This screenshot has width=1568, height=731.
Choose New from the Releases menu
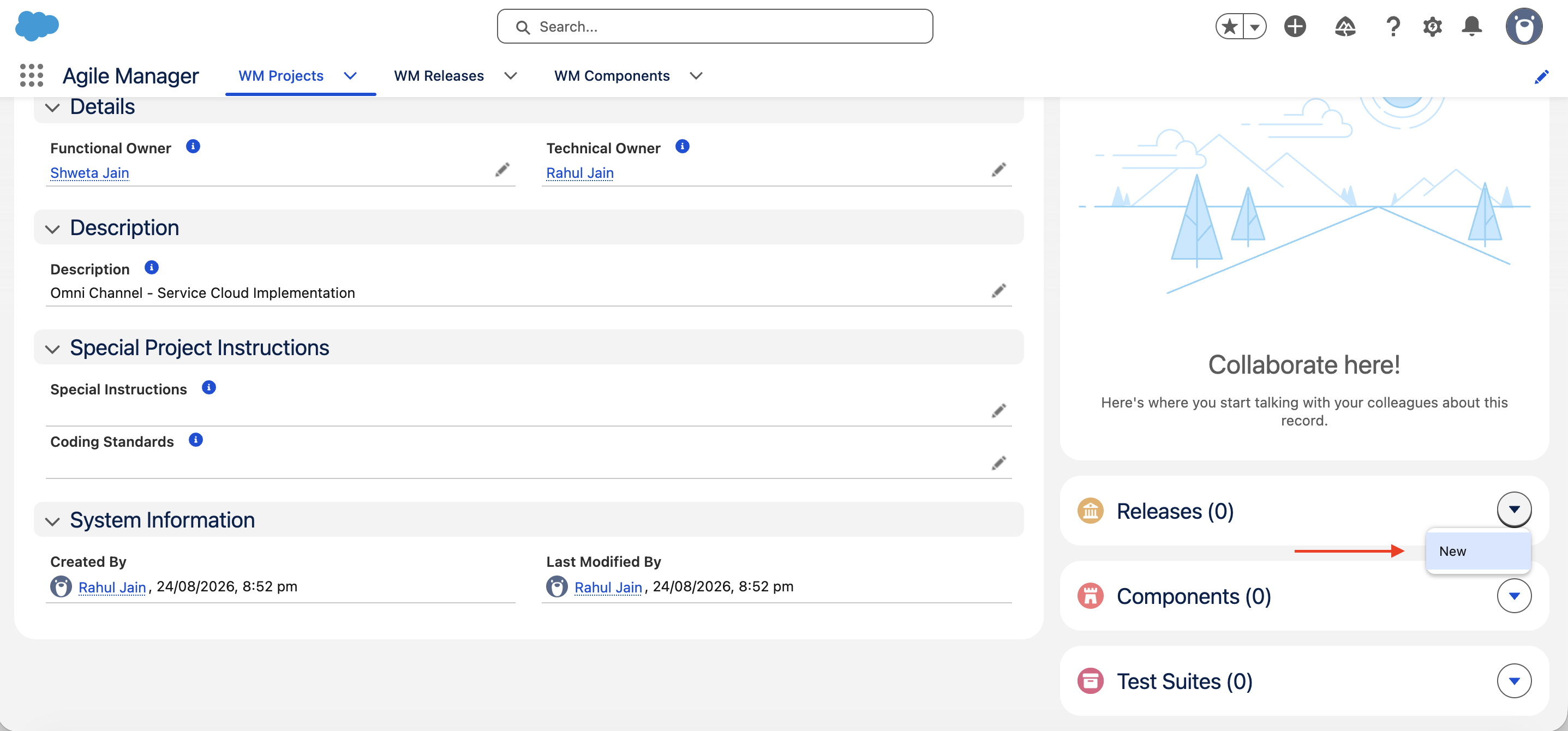(x=1478, y=552)
